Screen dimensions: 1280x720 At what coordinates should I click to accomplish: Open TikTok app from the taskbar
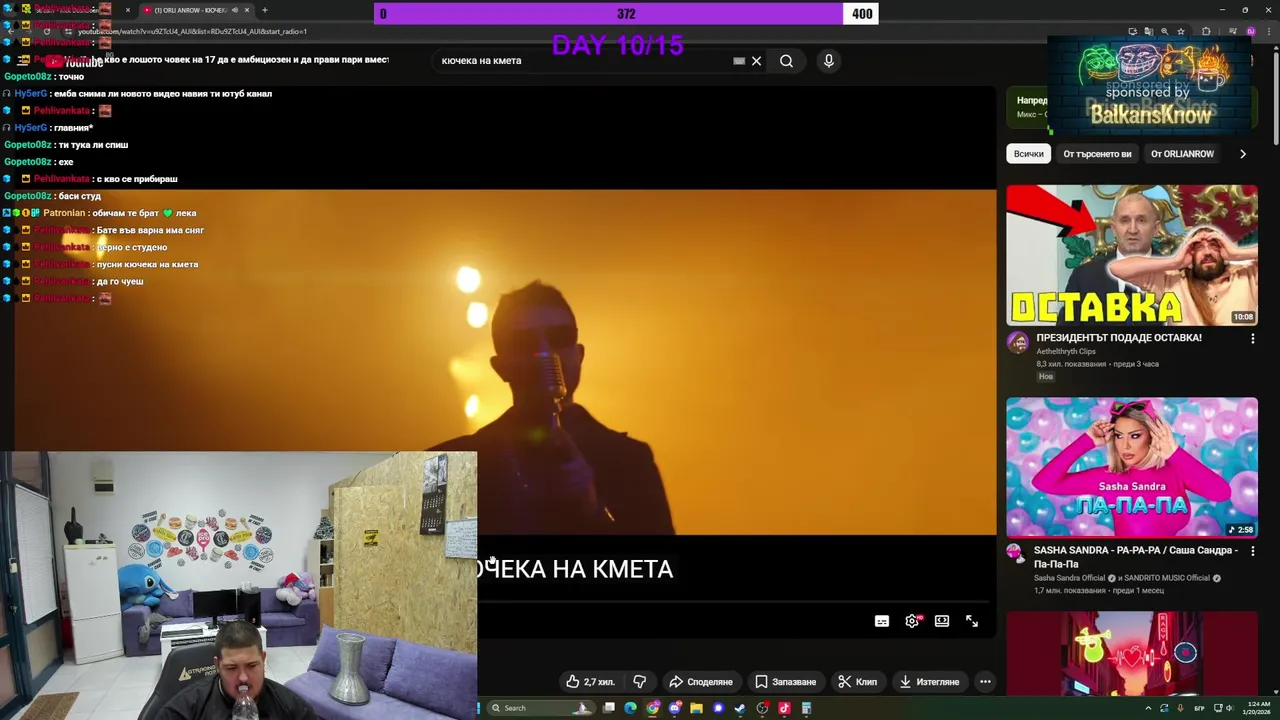[x=784, y=708]
